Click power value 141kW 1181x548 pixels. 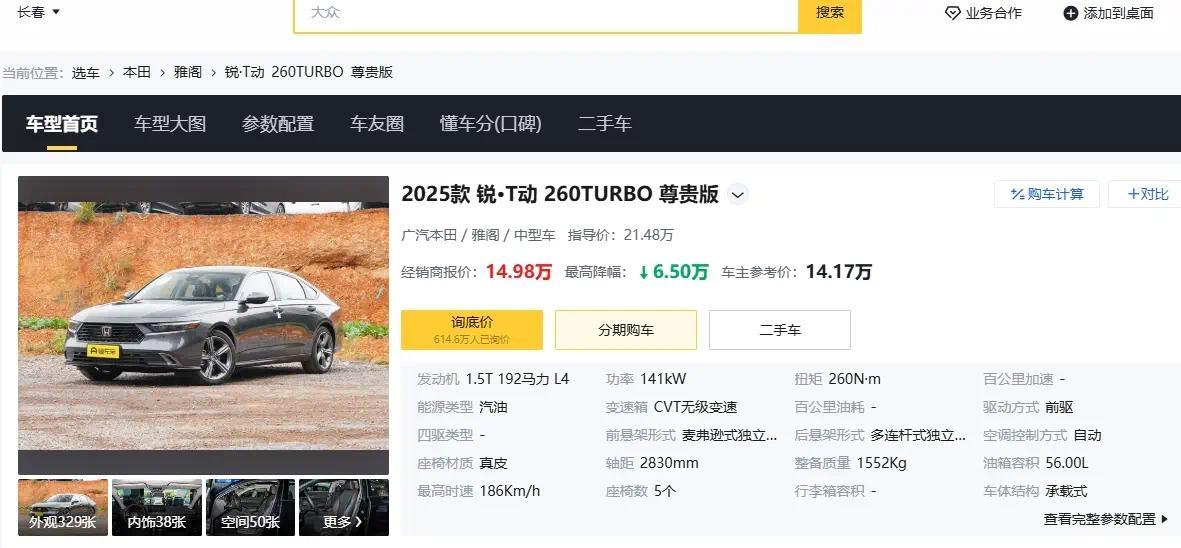click(x=663, y=379)
